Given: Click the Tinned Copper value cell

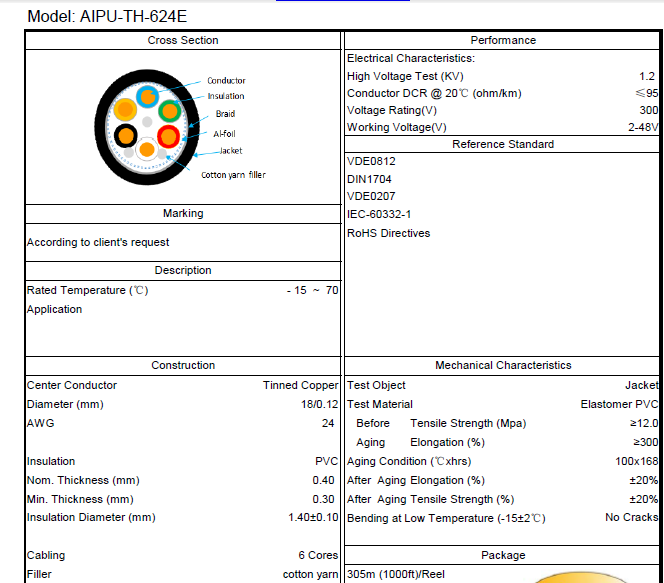Looking at the screenshot, I should click(x=301, y=385).
